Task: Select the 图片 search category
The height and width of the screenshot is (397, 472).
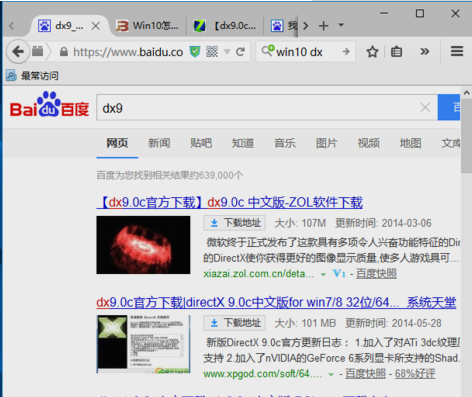Action: [327, 143]
